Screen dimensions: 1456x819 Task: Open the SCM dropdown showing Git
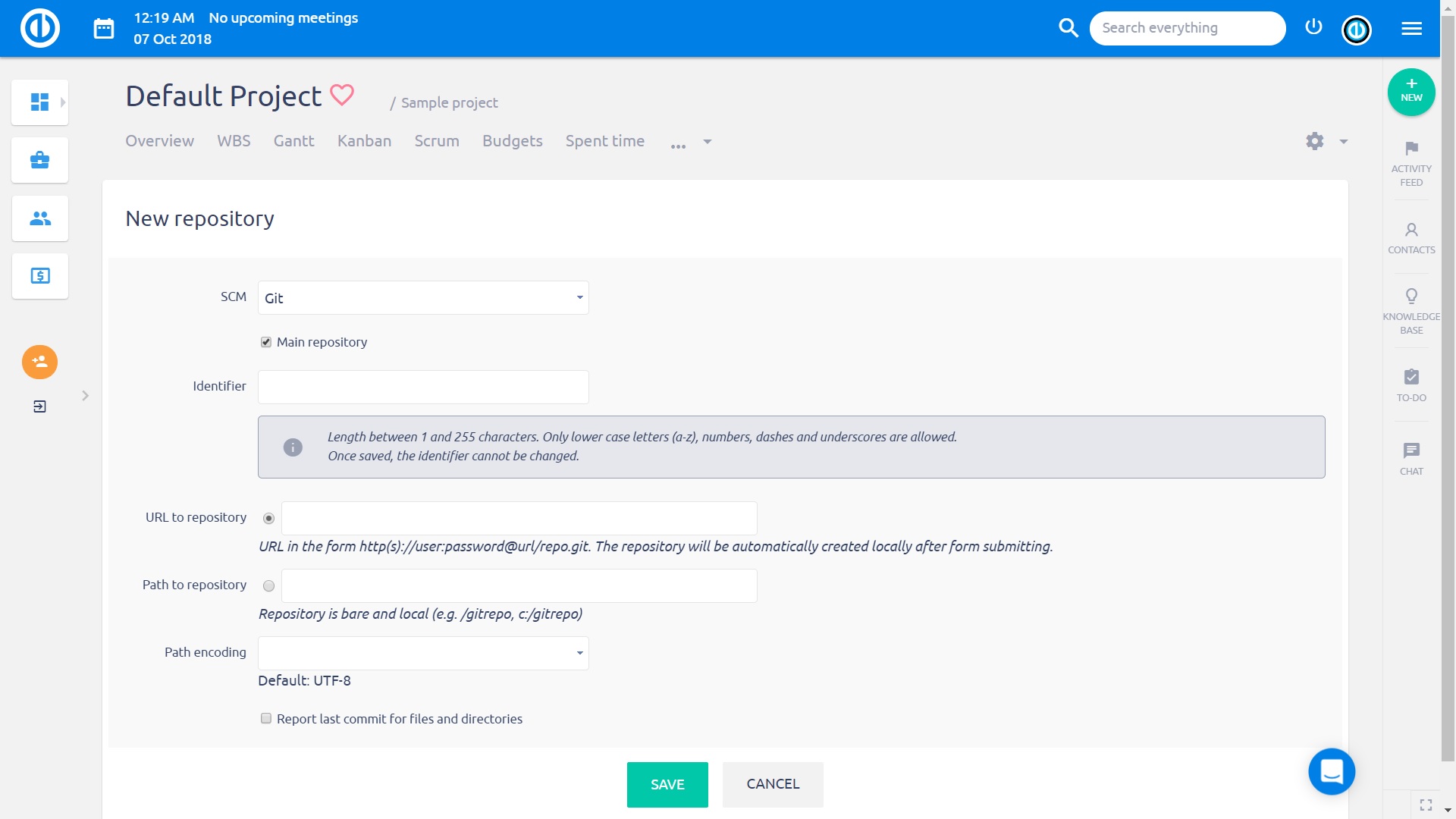coord(423,297)
